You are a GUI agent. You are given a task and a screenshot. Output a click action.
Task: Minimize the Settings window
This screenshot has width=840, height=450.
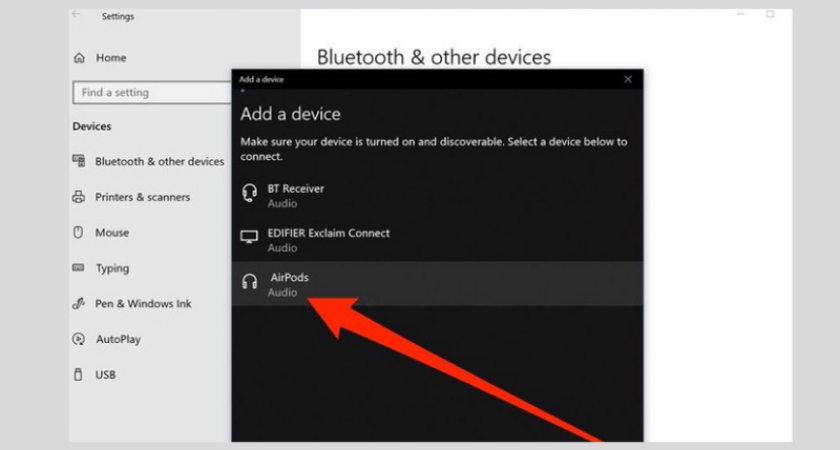pos(741,15)
